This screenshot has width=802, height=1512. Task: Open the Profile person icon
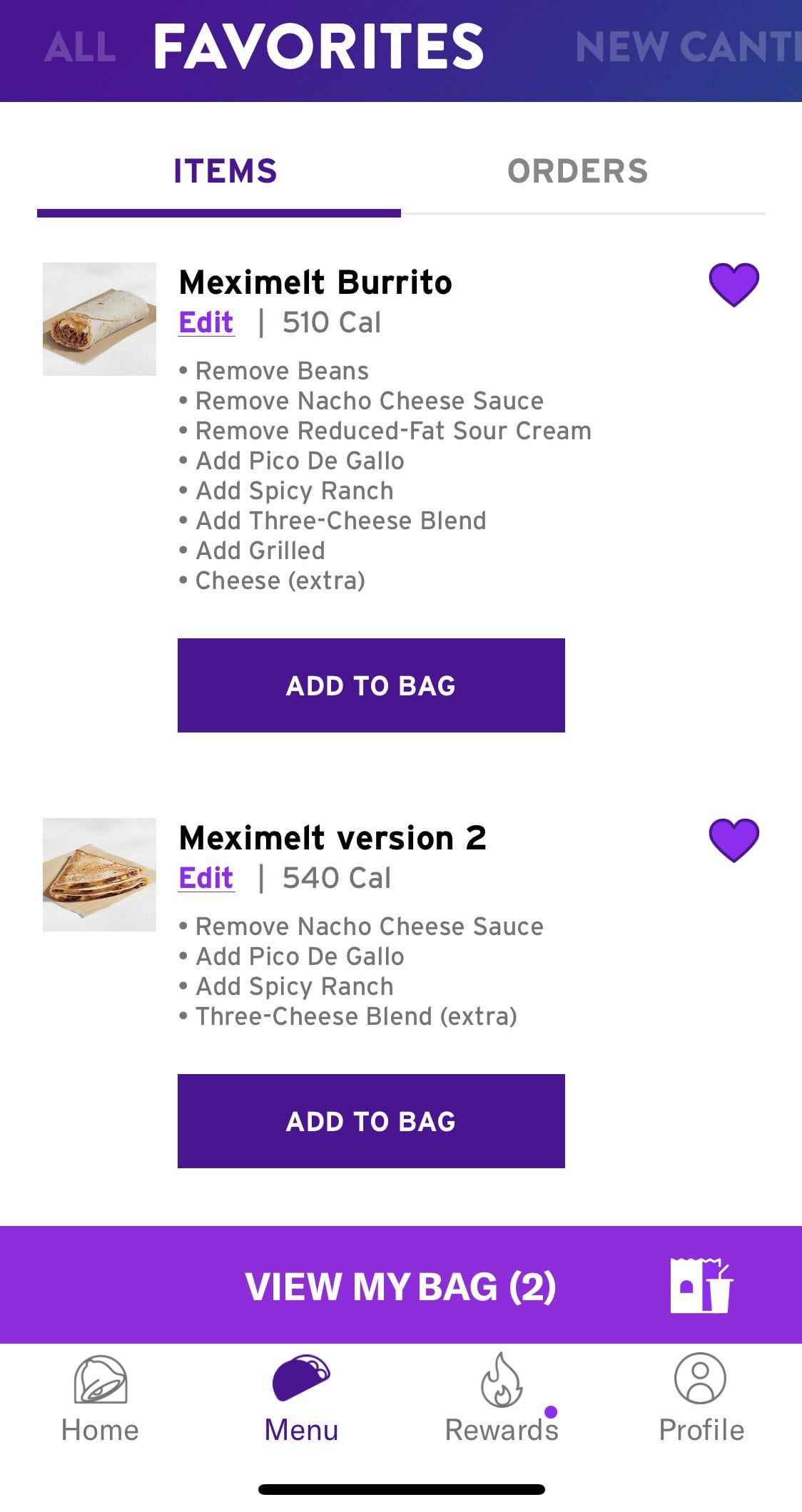click(700, 1378)
